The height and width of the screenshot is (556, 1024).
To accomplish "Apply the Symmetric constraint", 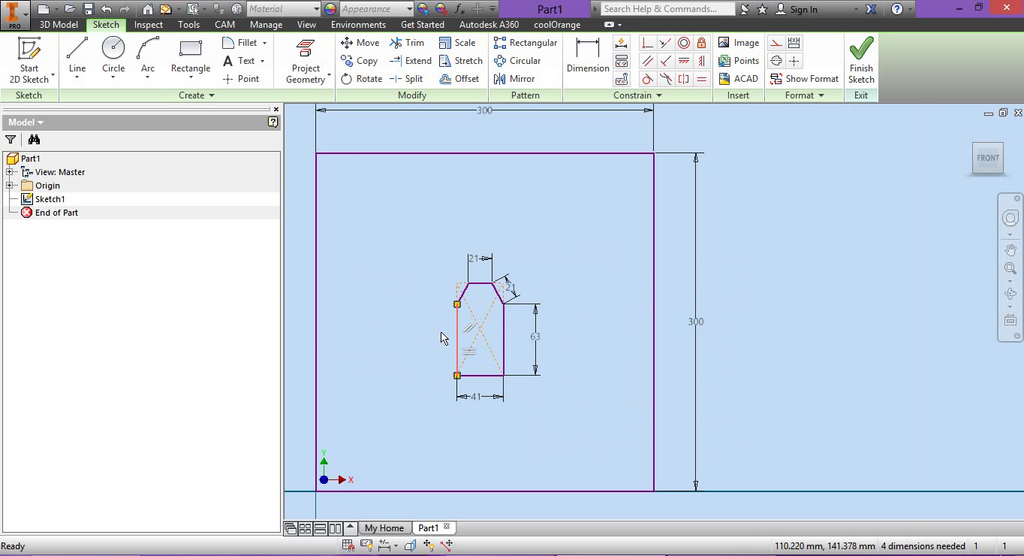I will click(x=684, y=79).
